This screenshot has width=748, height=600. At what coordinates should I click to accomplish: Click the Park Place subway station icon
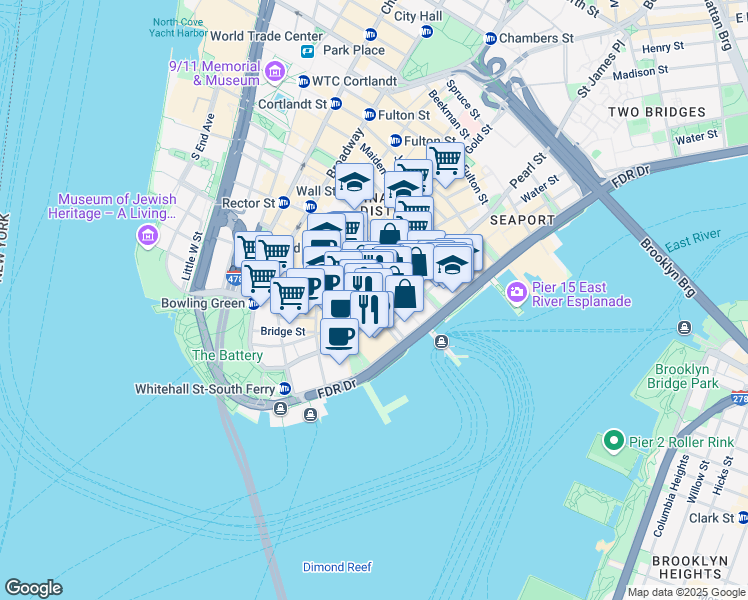371,34
